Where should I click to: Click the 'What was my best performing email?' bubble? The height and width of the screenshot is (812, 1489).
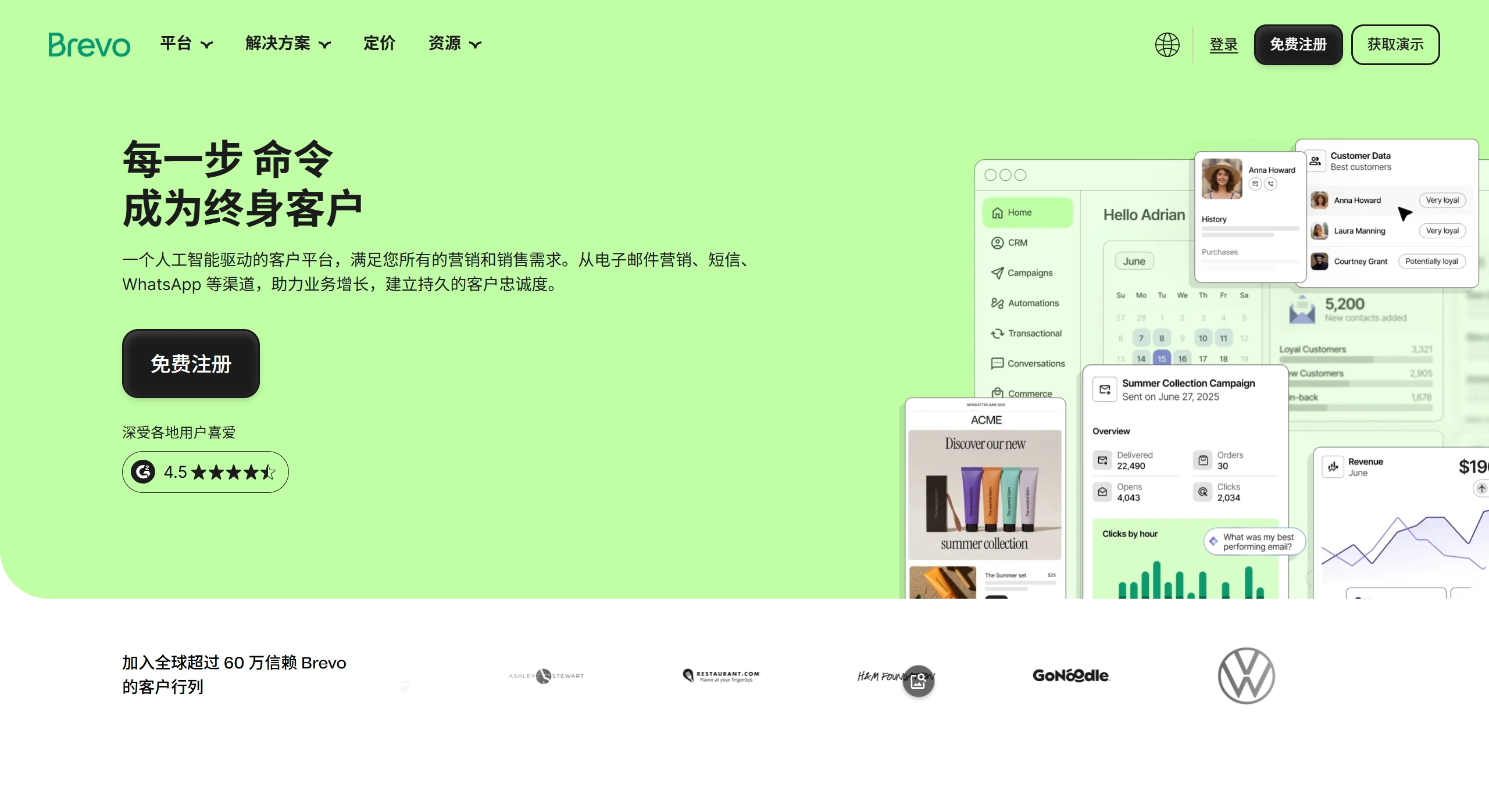1255,542
